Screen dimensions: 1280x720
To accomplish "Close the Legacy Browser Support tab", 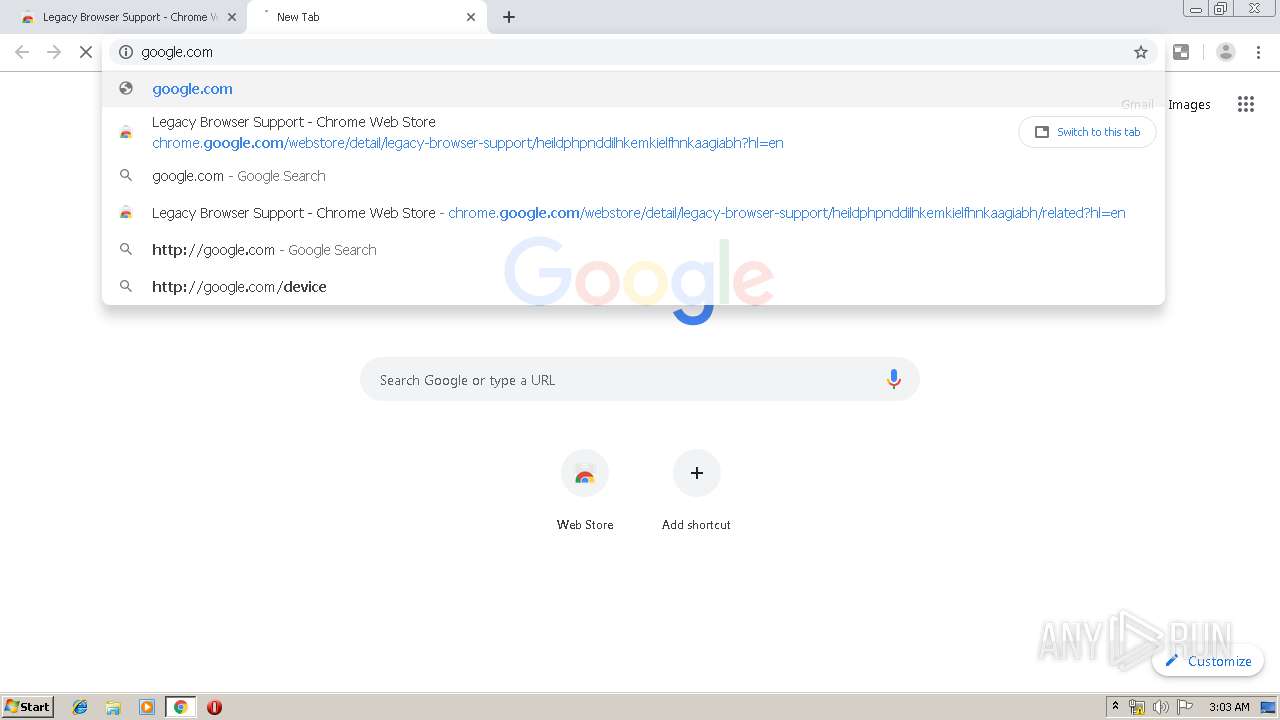I will click(x=232, y=17).
